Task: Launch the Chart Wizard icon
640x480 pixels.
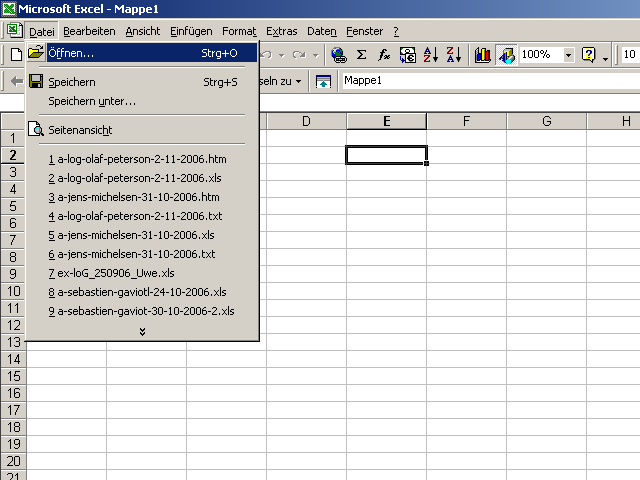Action: click(482, 55)
